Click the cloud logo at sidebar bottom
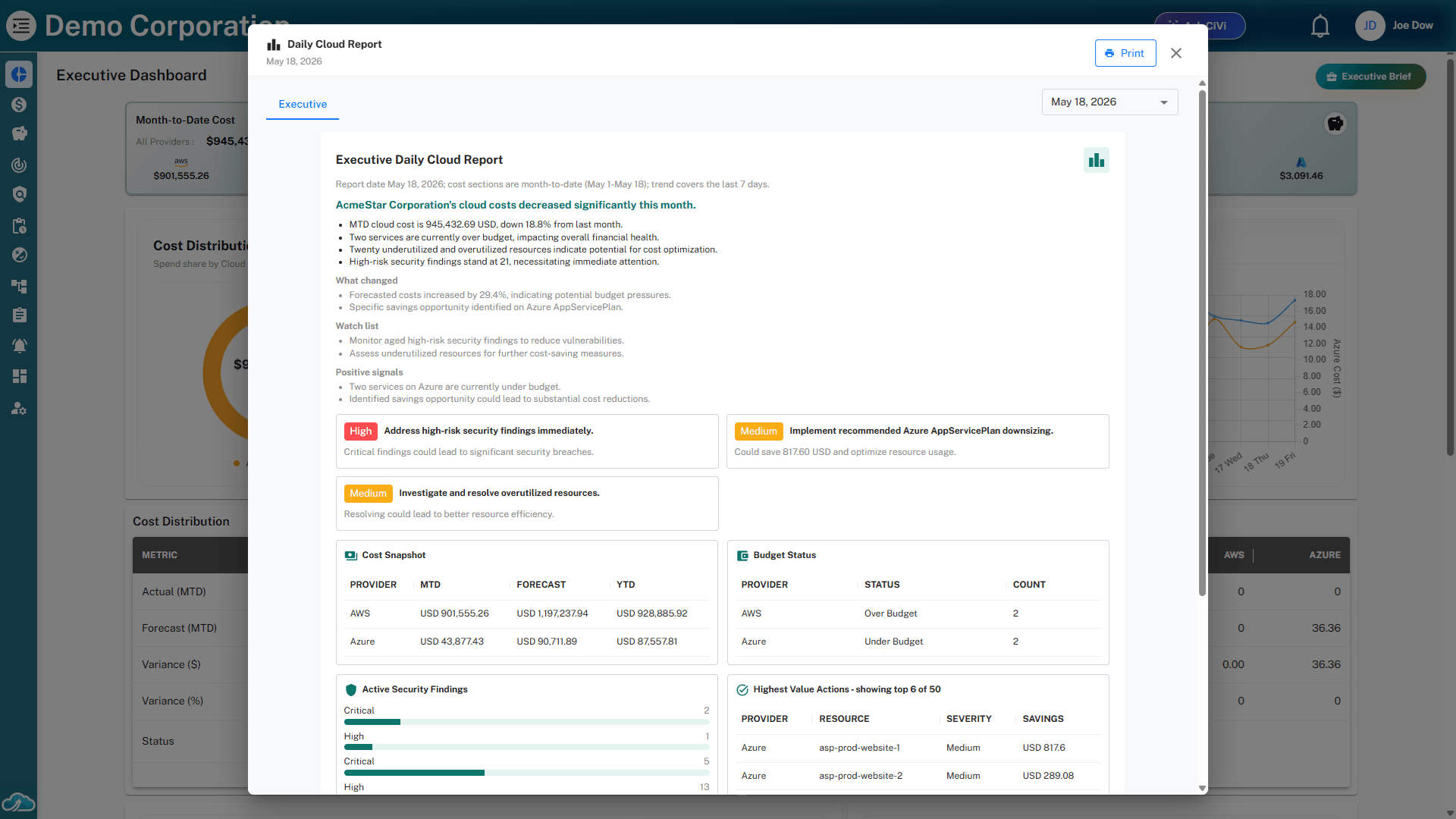Viewport: 1456px width, 819px height. tap(18, 802)
